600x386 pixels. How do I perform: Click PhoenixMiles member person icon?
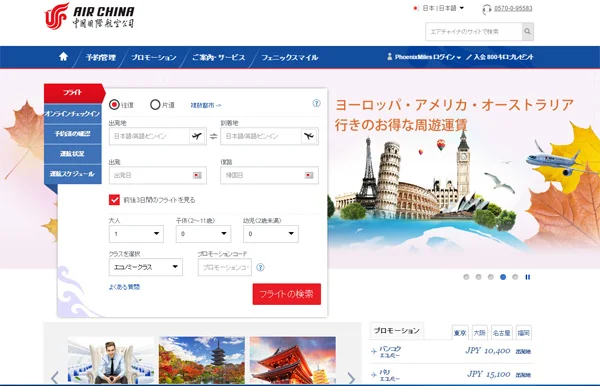pos(390,57)
